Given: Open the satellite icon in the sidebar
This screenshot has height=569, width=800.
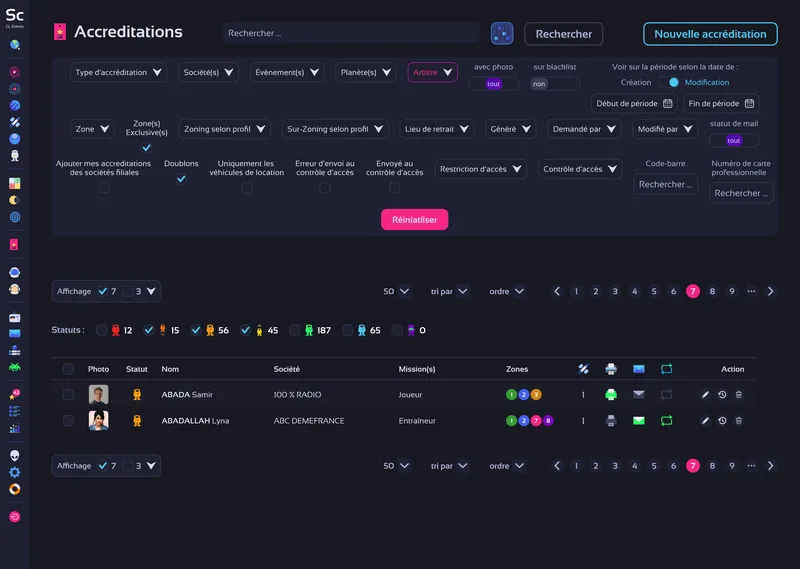Looking at the screenshot, I should pos(15,122).
